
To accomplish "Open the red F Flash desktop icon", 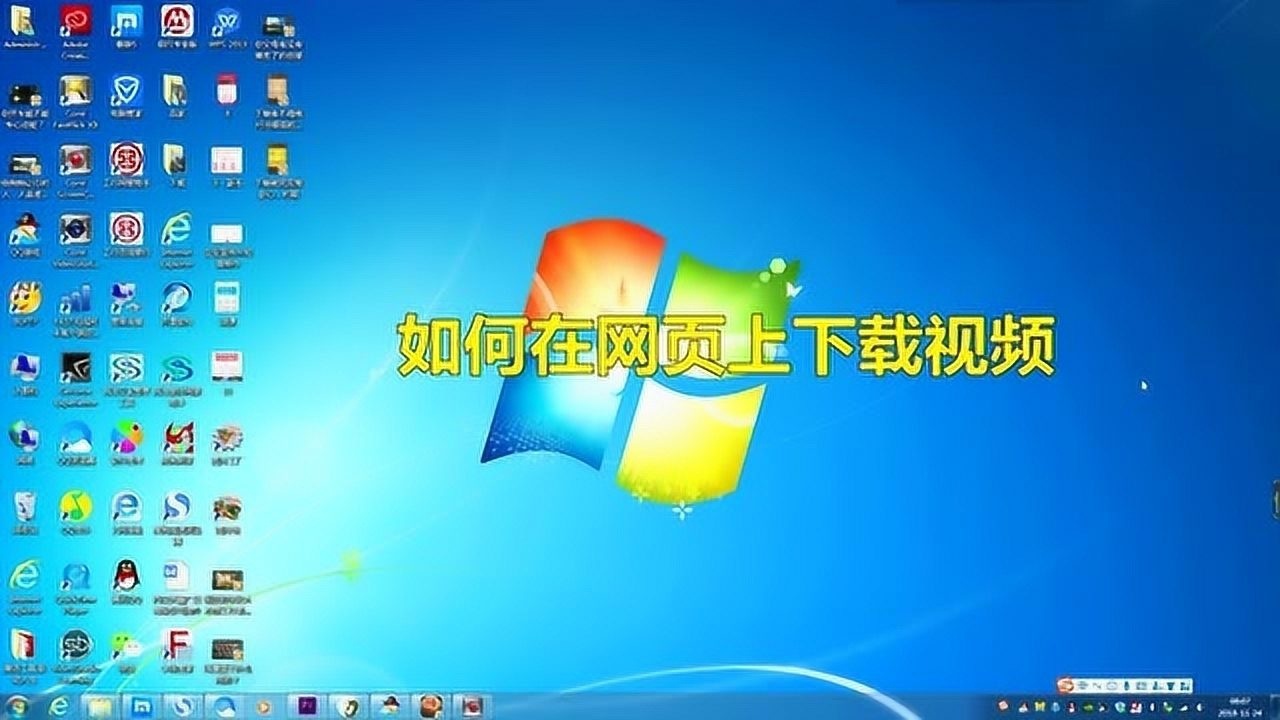I will click(x=177, y=649).
